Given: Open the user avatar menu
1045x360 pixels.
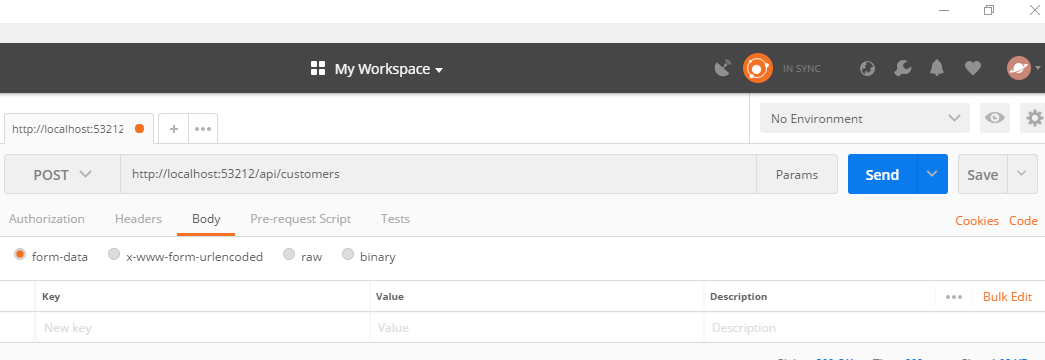Looking at the screenshot, I should pyautogui.click(x=1023, y=68).
